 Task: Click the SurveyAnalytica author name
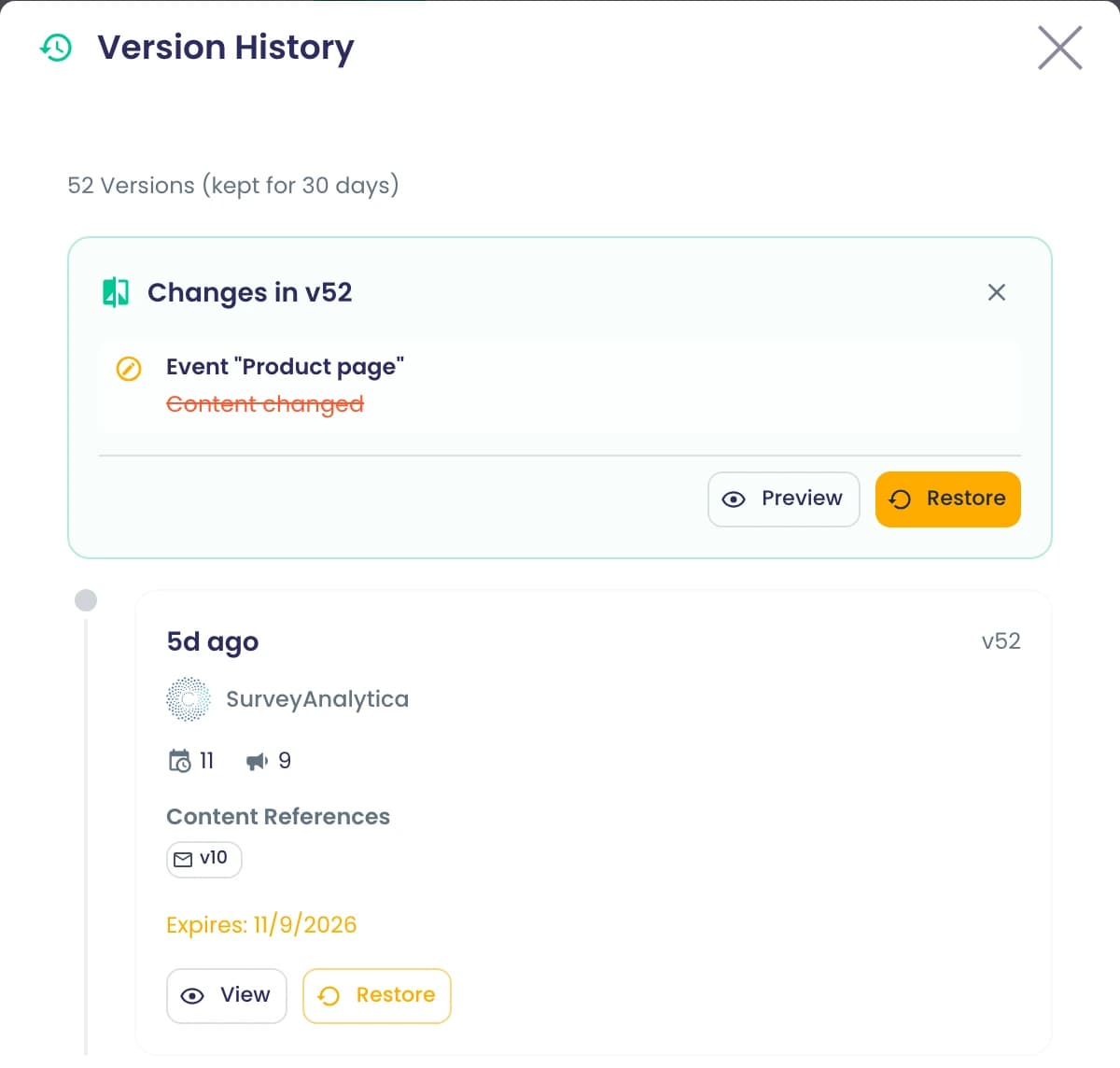317,699
